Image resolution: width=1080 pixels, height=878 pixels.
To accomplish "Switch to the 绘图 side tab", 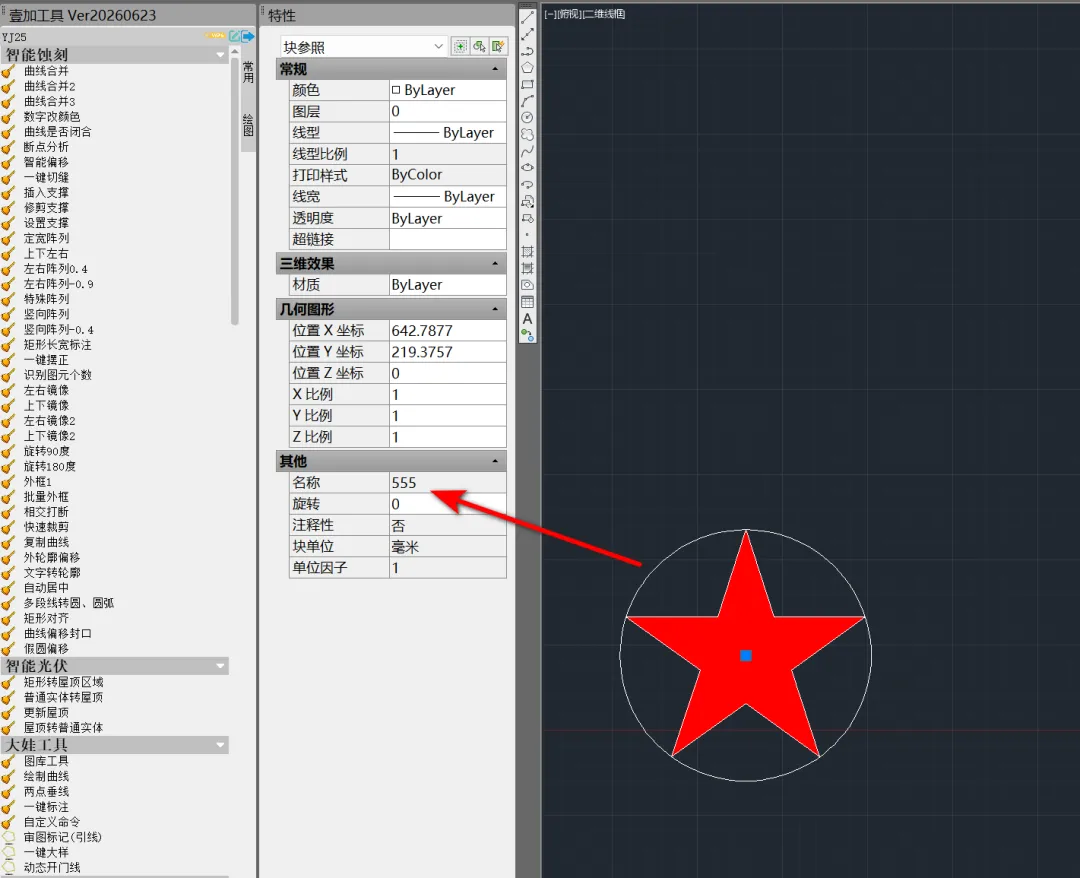I will point(248,125).
